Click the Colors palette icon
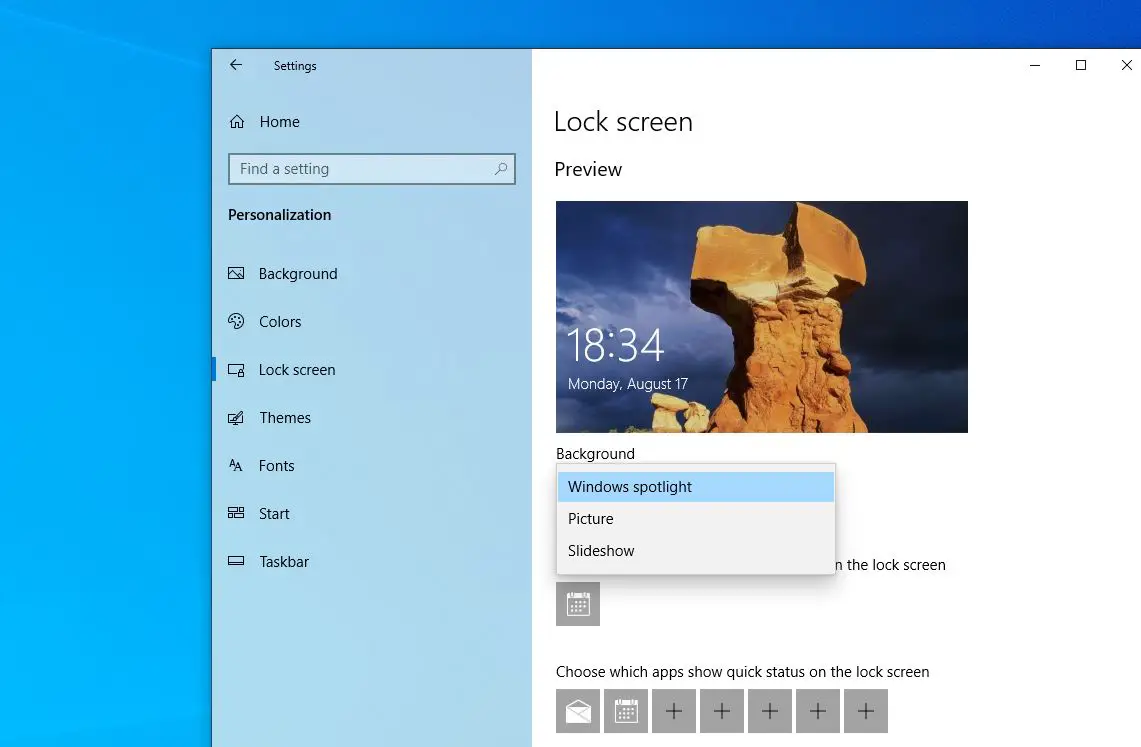Viewport: 1141px width, 747px height. coord(236,322)
